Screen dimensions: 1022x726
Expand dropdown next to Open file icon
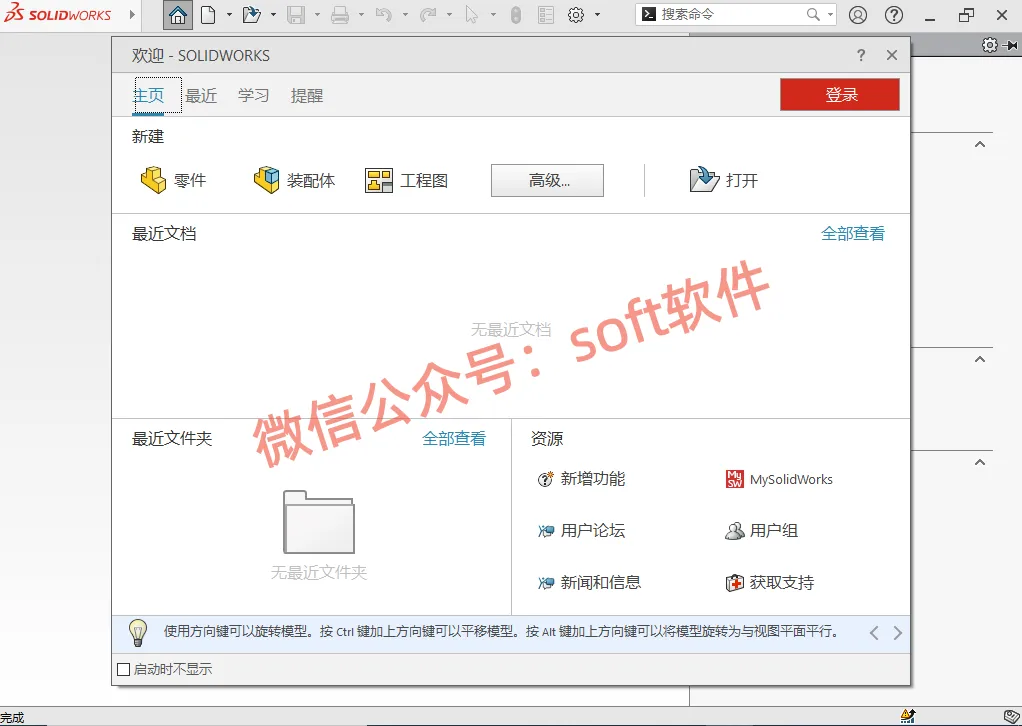(x=273, y=14)
